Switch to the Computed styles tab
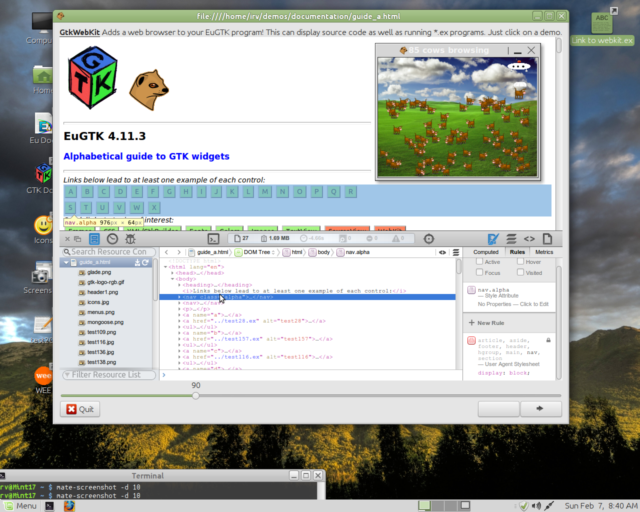Viewport: 640px width, 512px height. pyautogui.click(x=485, y=252)
